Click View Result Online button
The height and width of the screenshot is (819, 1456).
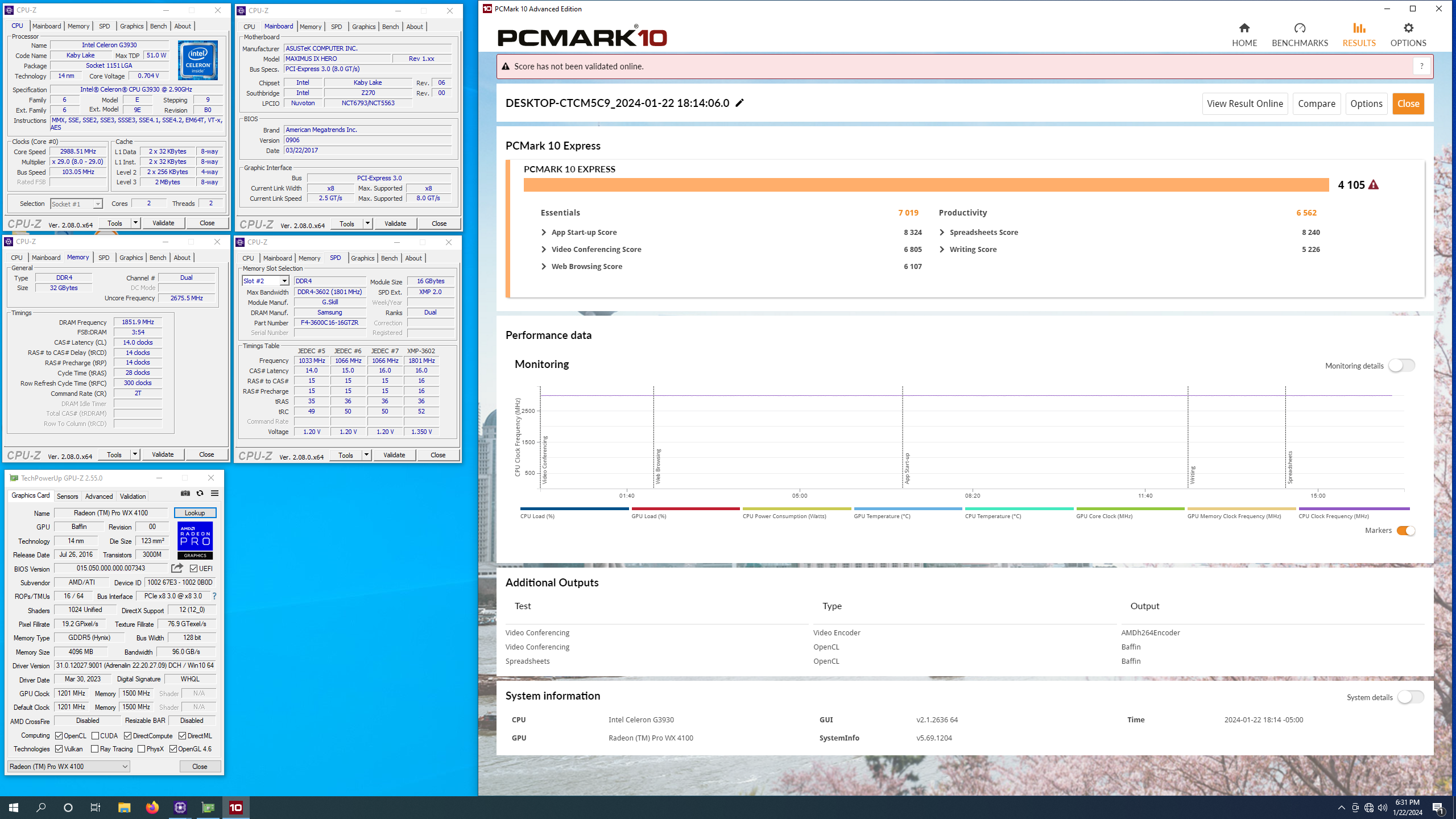point(1245,104)
